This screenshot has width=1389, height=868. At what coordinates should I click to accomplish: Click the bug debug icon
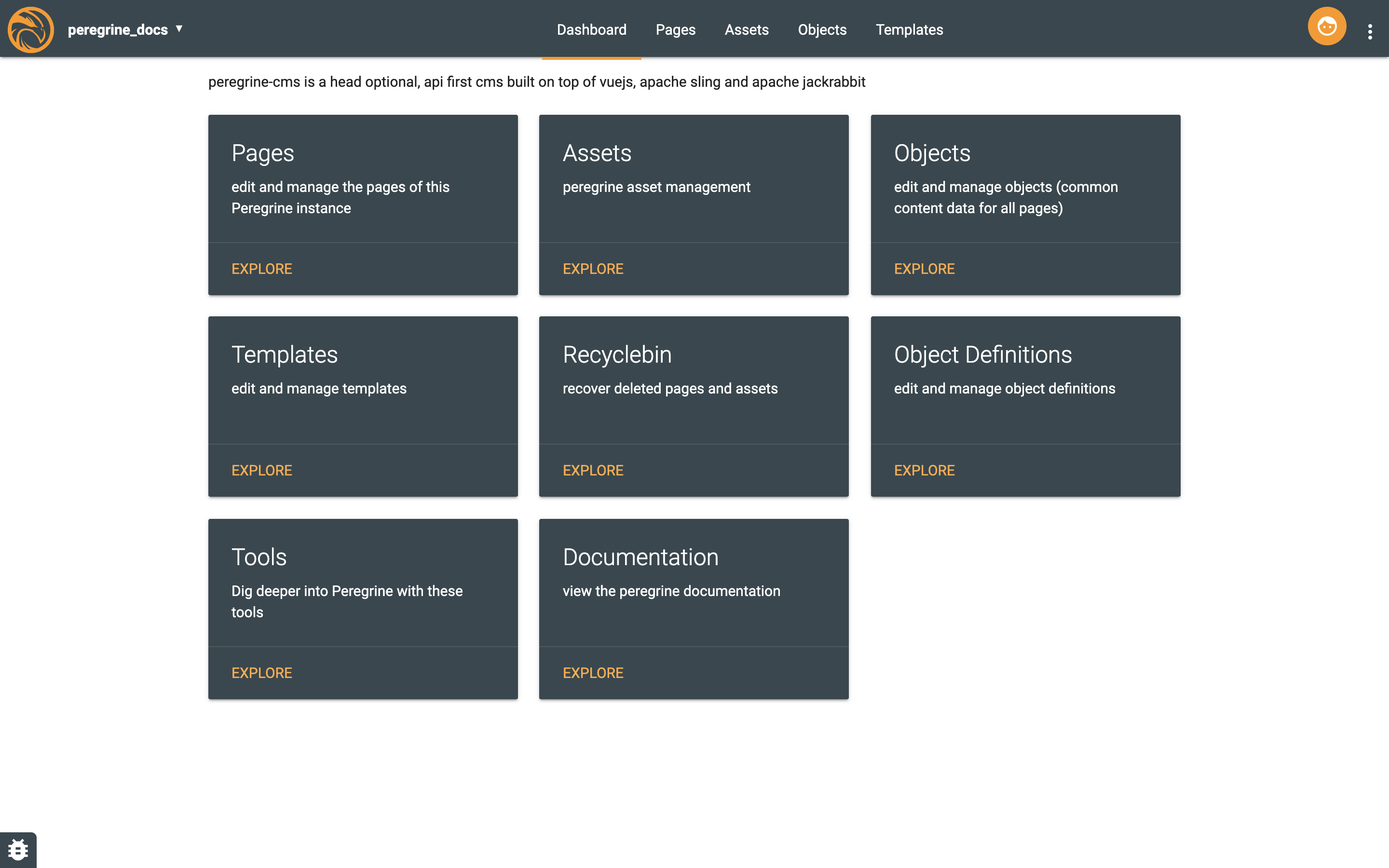(x=18, y=850)
